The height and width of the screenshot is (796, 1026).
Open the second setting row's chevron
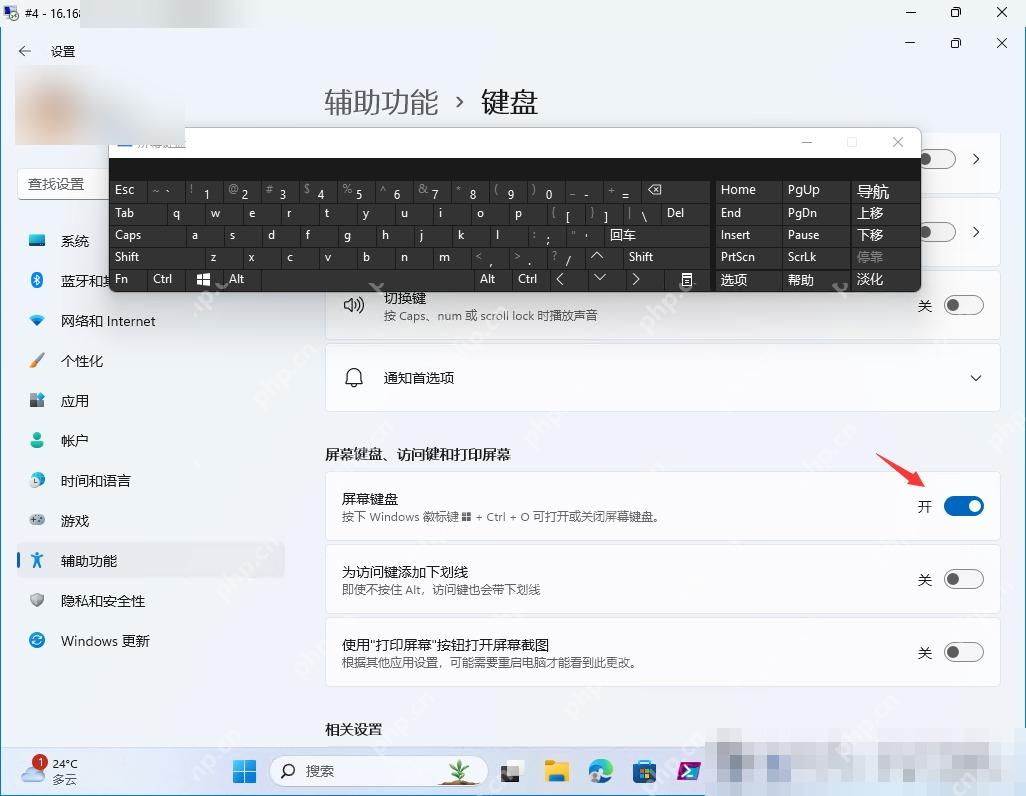click(976, 232)
